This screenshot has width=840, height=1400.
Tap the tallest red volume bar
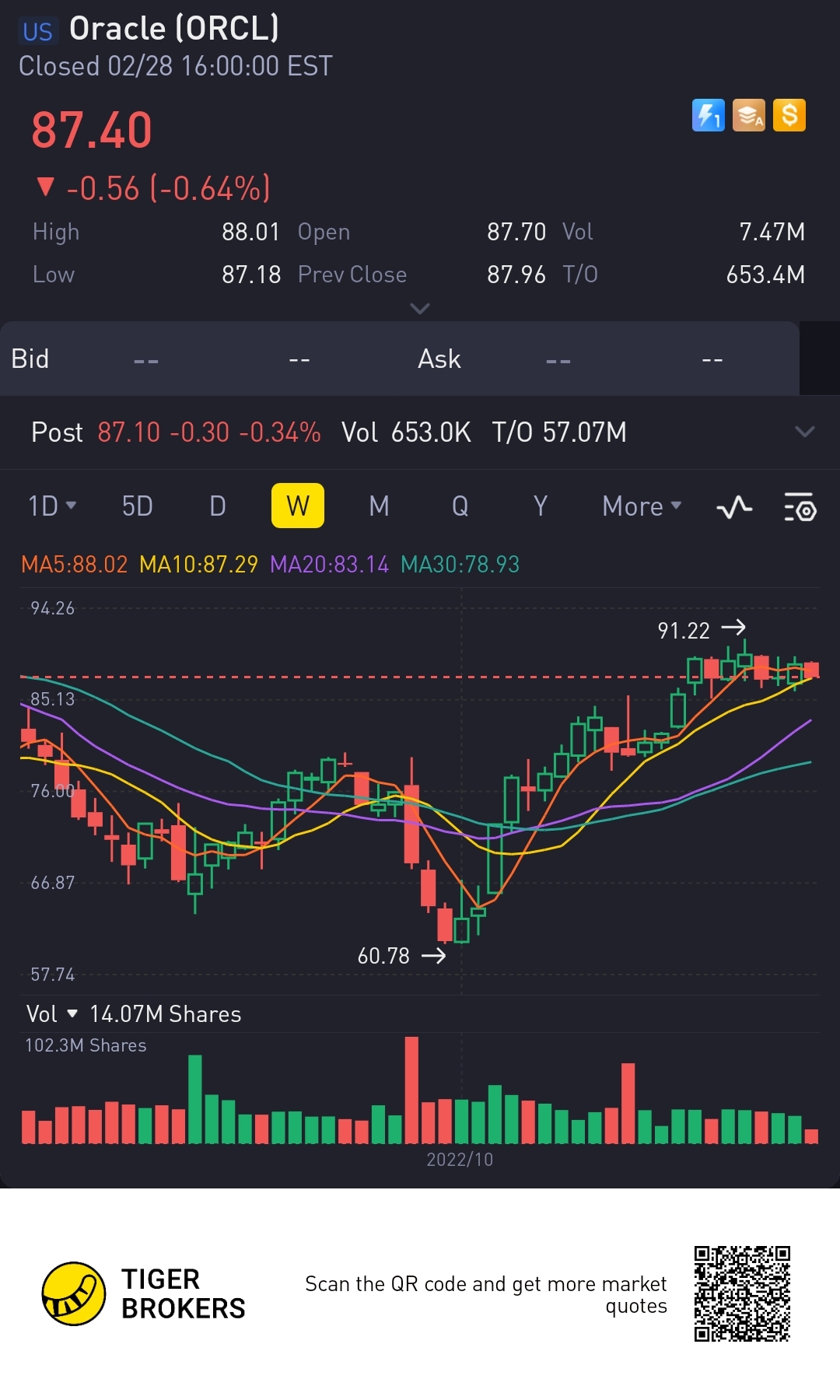(412, 1090)
